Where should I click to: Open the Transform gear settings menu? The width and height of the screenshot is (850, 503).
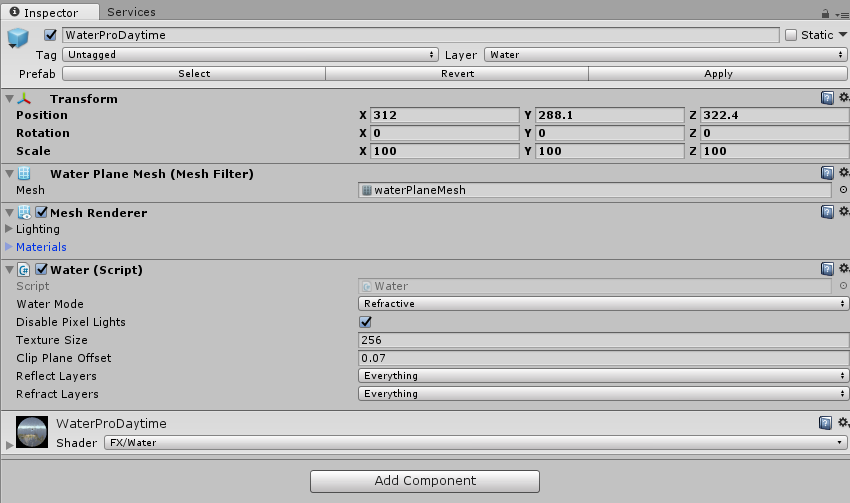pos(843,98)
